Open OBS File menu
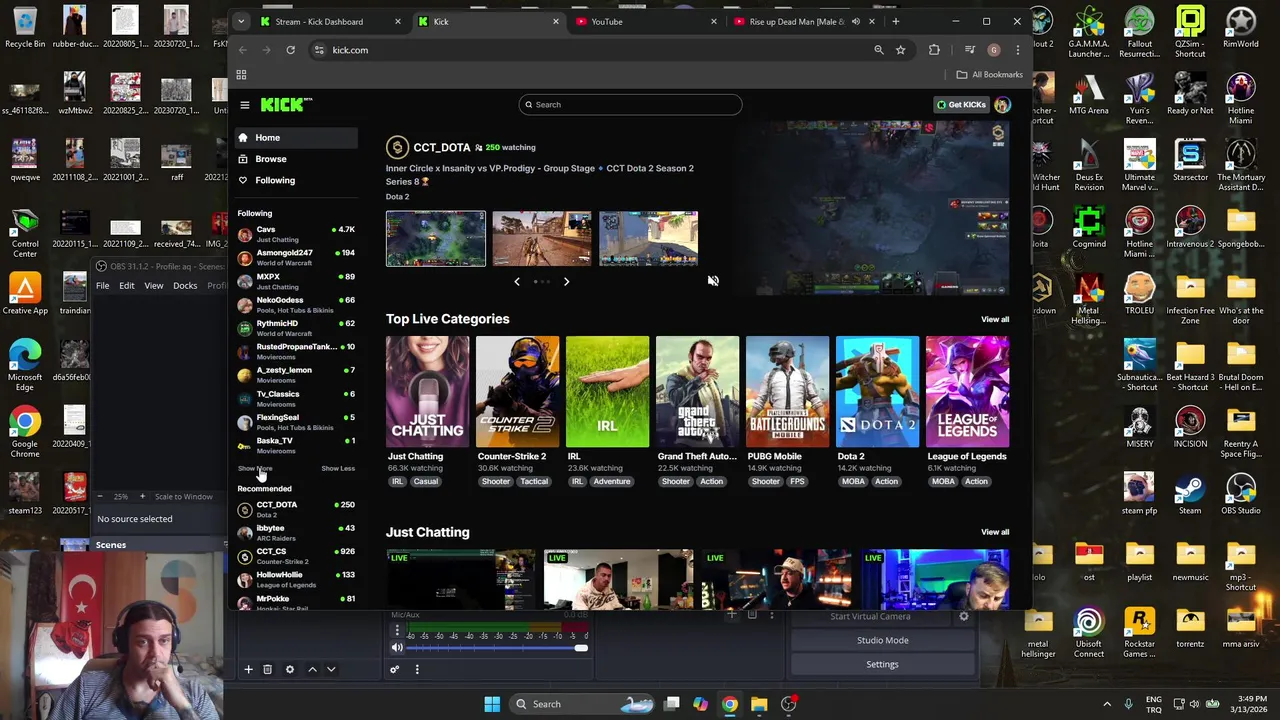 pos(102,286)
